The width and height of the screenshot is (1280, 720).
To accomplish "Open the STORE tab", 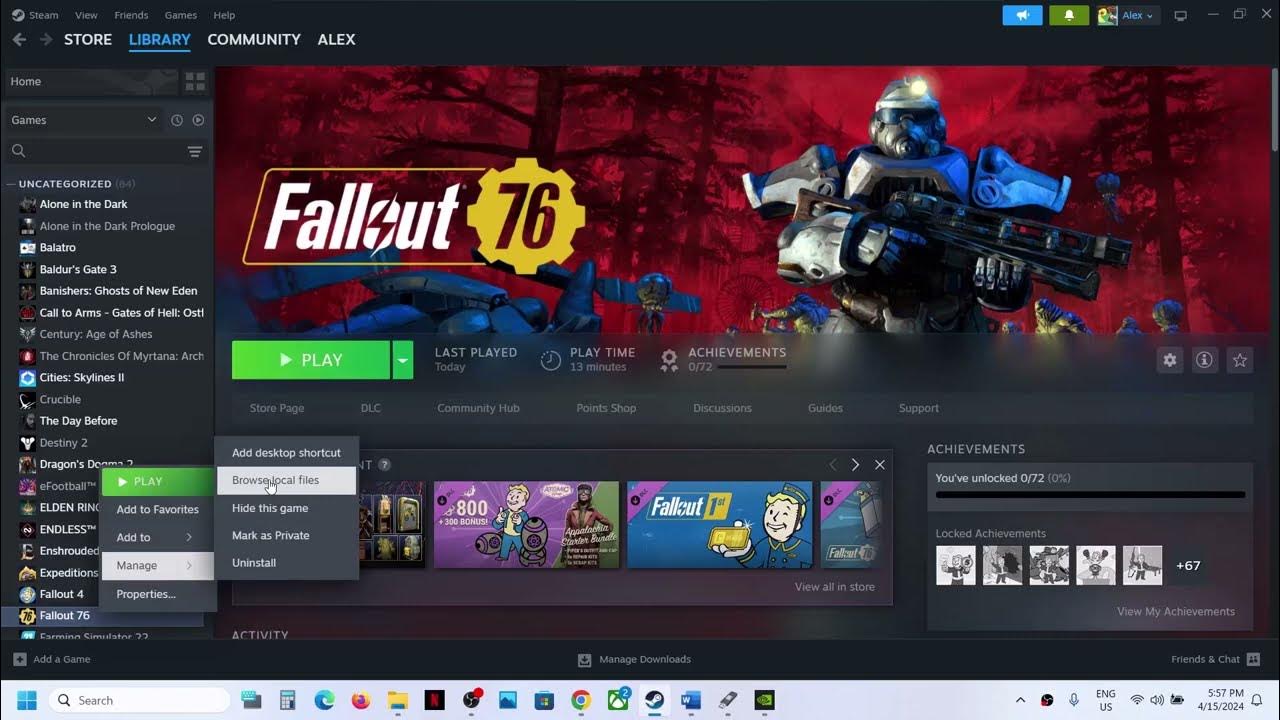I will pos(88,40).
